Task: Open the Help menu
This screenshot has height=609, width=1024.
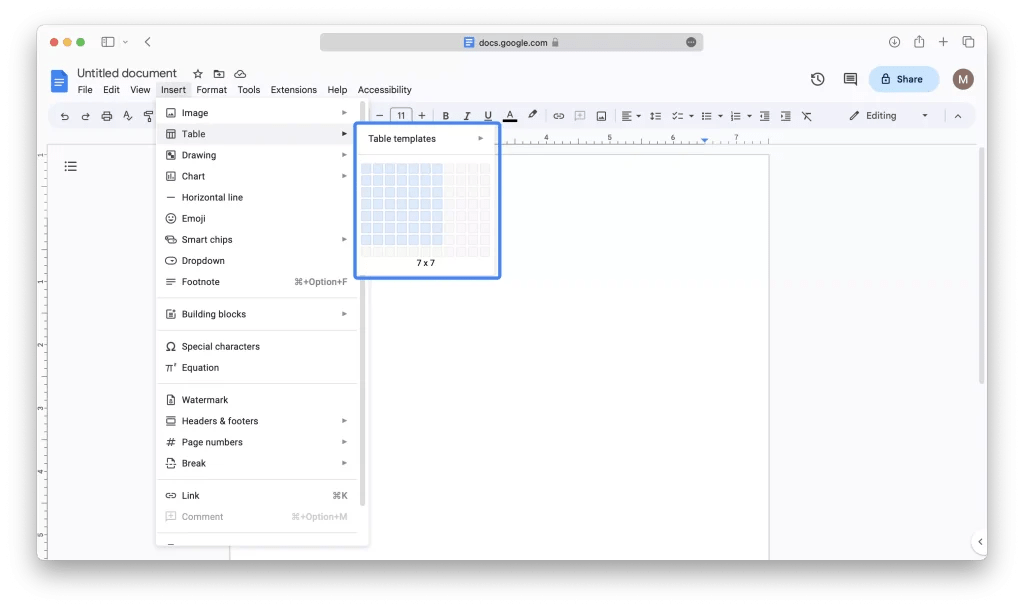Action: click(x=337, y=89)
